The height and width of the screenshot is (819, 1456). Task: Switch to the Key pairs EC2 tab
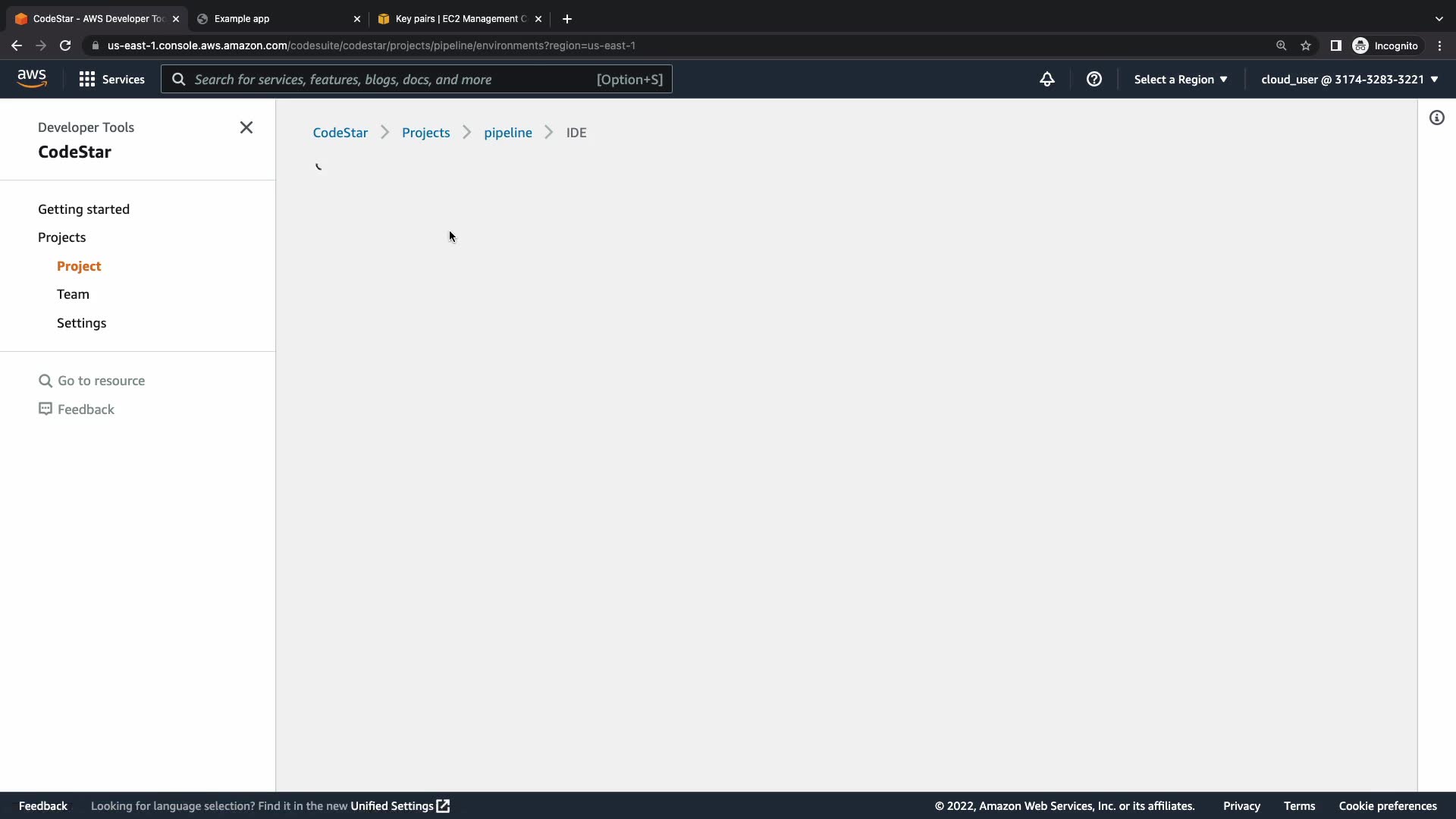click(x=460, y=19)
